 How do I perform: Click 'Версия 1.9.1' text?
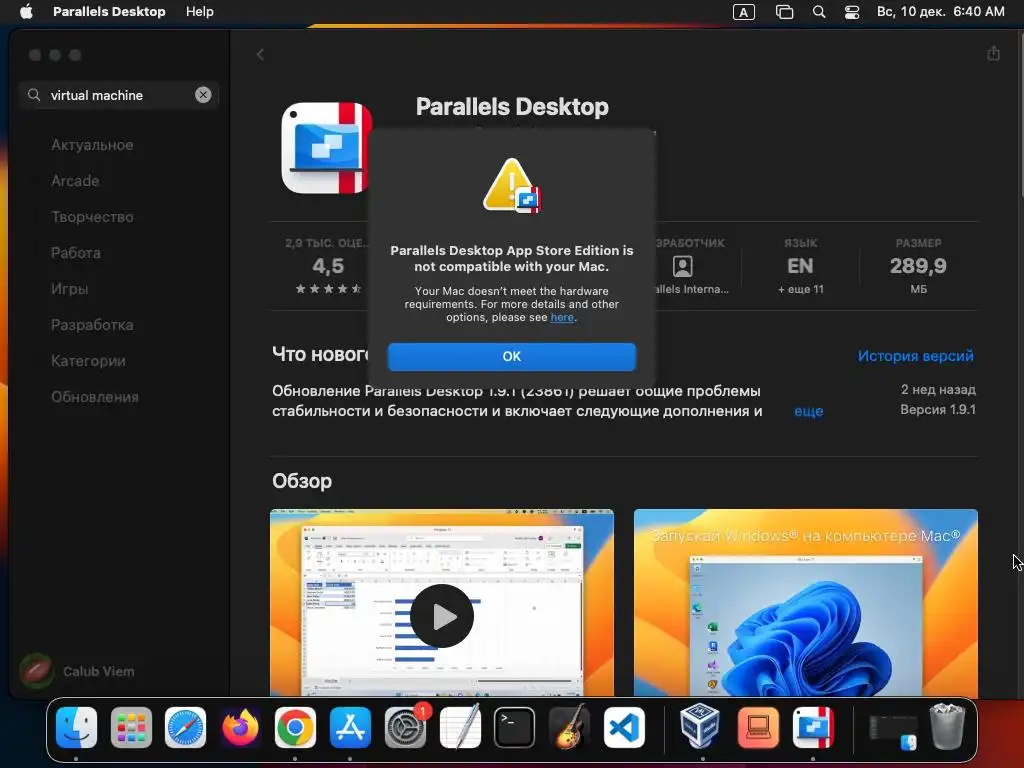[x=938, y=409]
